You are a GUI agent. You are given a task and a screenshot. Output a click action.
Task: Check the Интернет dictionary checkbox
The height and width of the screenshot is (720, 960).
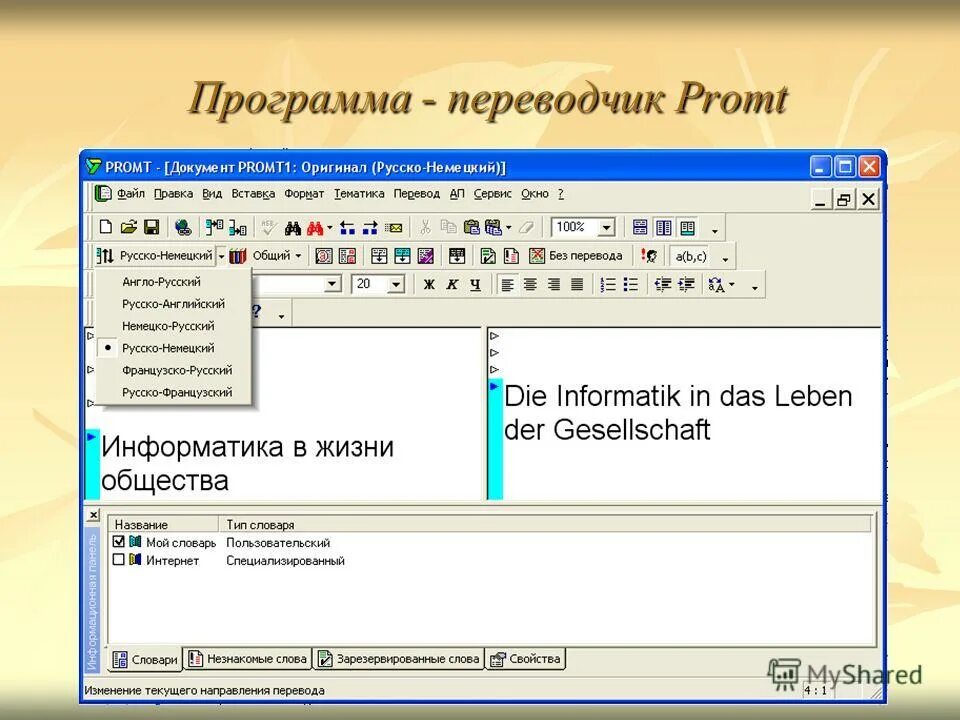pyautogui.click(x=119, y=560)
